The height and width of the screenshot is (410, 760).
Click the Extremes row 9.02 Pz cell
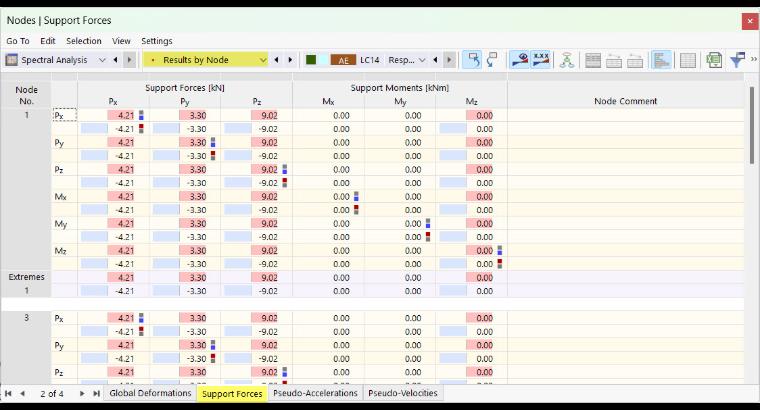(256, 278)
